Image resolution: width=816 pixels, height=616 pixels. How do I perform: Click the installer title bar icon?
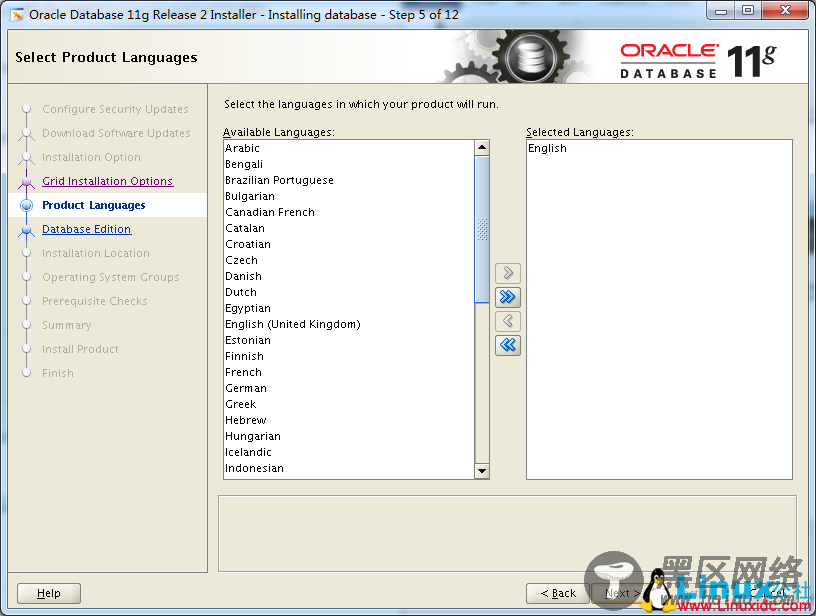point(17,15)
